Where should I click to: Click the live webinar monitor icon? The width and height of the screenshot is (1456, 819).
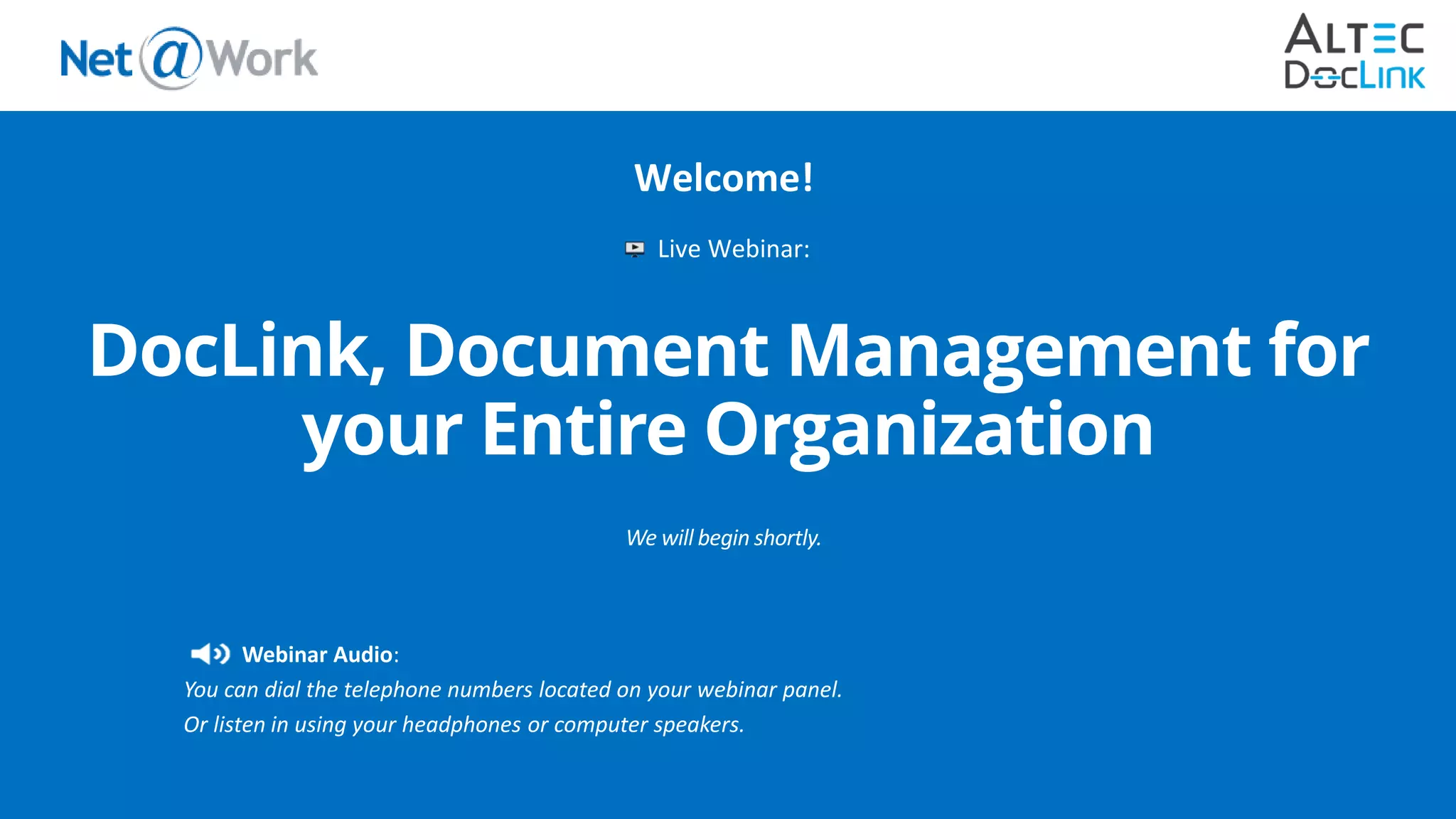(x=634, y=249)
